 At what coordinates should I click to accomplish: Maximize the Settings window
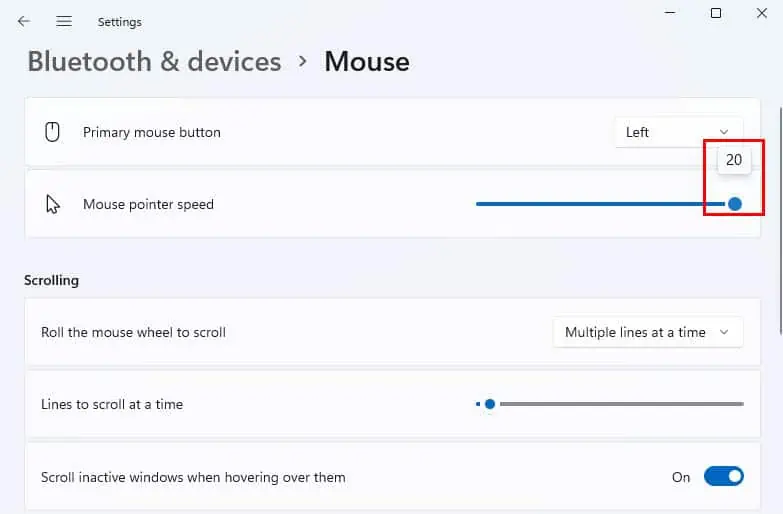click(716, 13)
